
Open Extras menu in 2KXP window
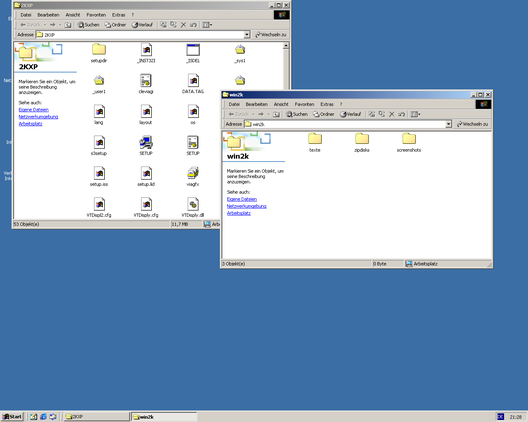coord(119,15)
